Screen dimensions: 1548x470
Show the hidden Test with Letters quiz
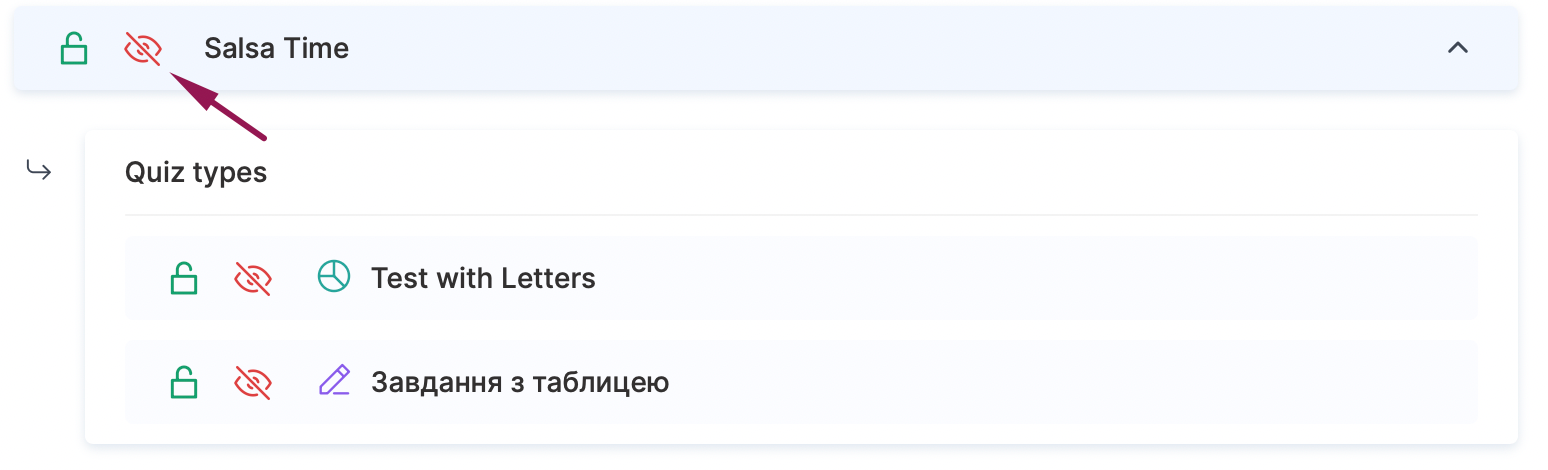click(x=253, y=277)
